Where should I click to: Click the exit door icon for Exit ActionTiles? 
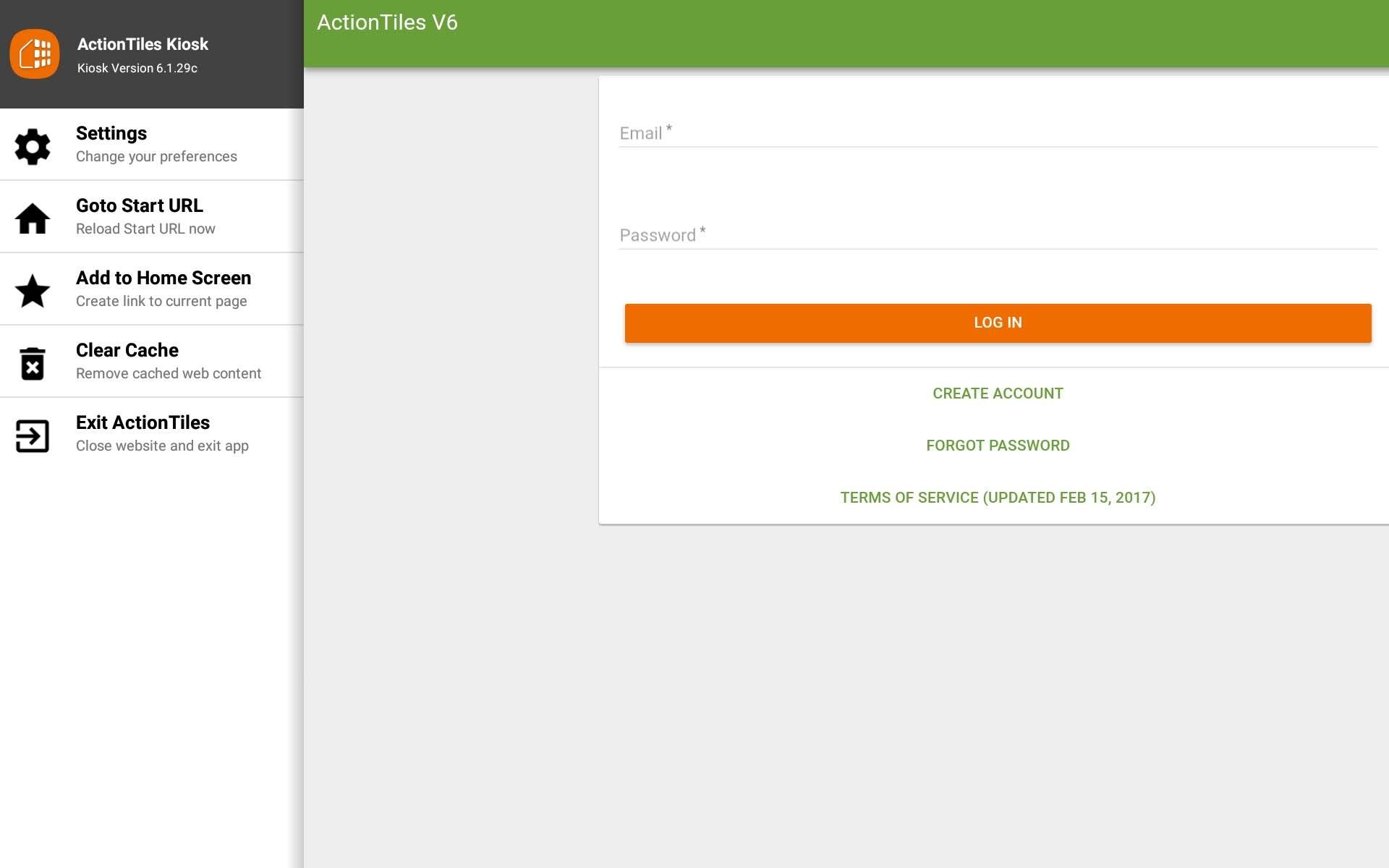click(33, 435)
